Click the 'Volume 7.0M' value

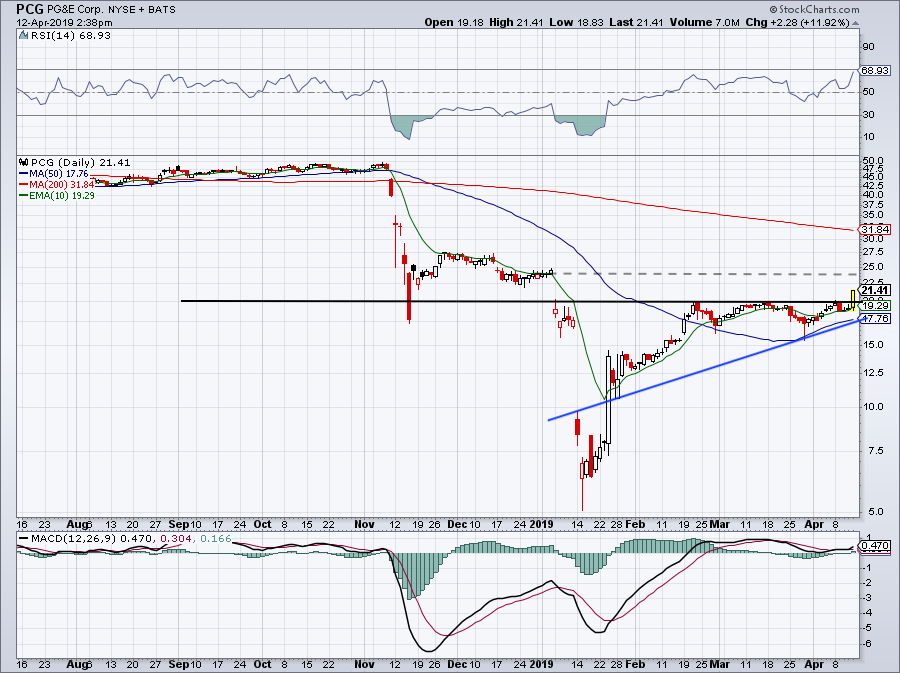[704, 22]
